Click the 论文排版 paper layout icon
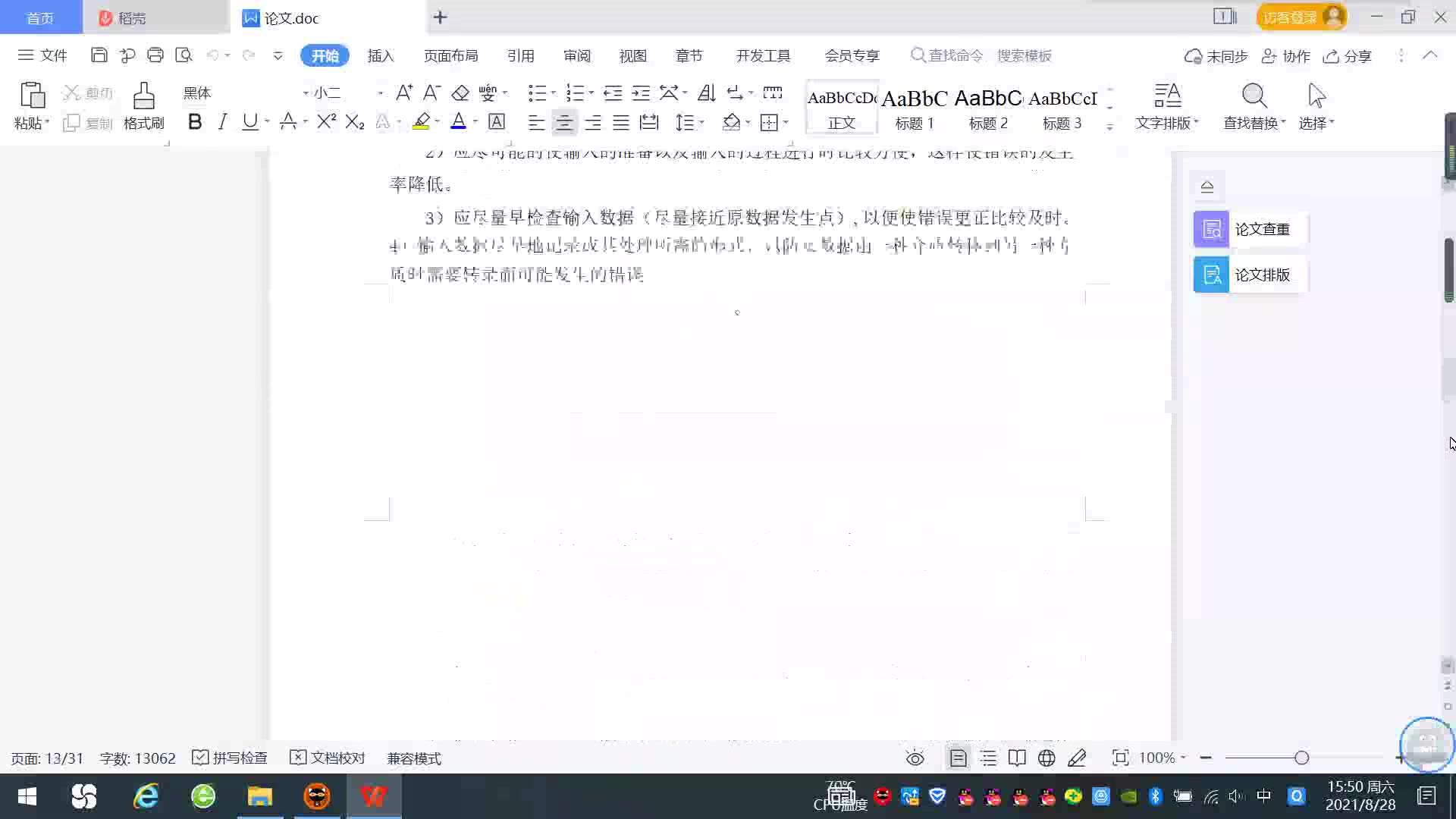This screenshot has width=1456, height=819. [1211, 275]
